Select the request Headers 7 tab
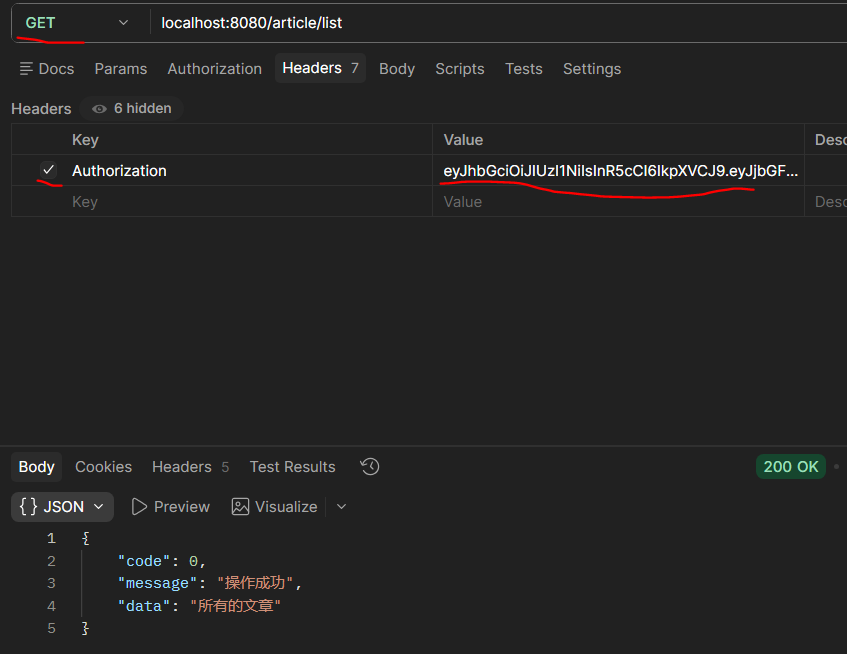 [x=320, y=68]
